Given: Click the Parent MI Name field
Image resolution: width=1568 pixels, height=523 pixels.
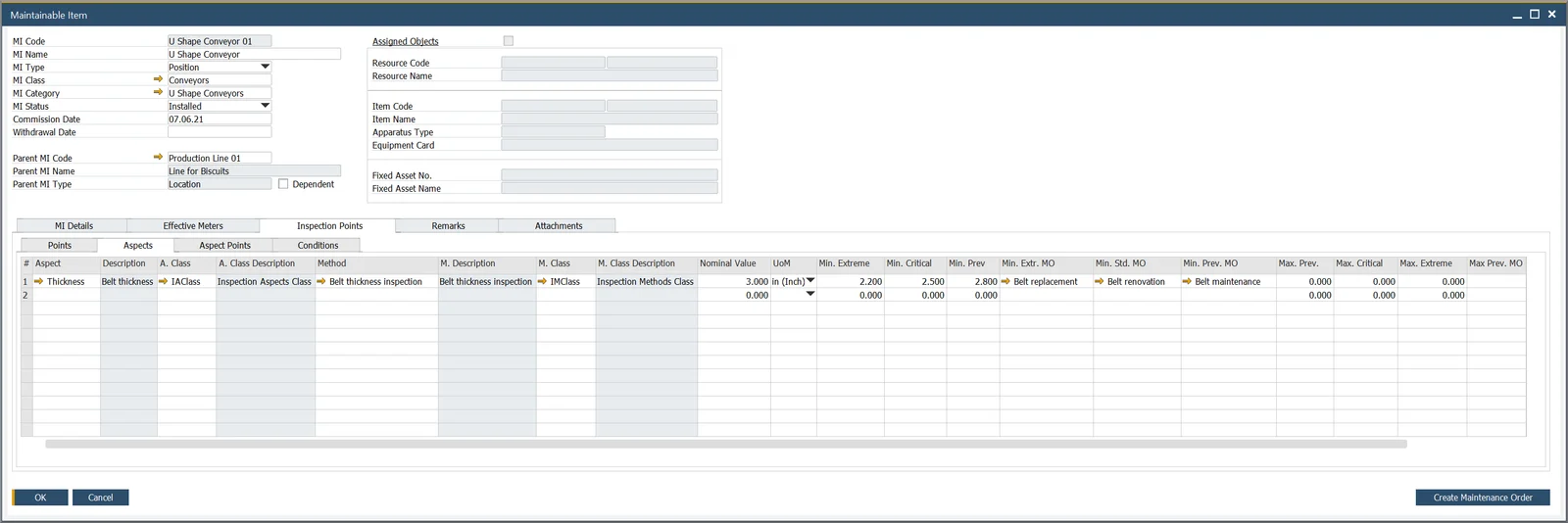Looking at the screenshot, I should (x=254, y=170).
